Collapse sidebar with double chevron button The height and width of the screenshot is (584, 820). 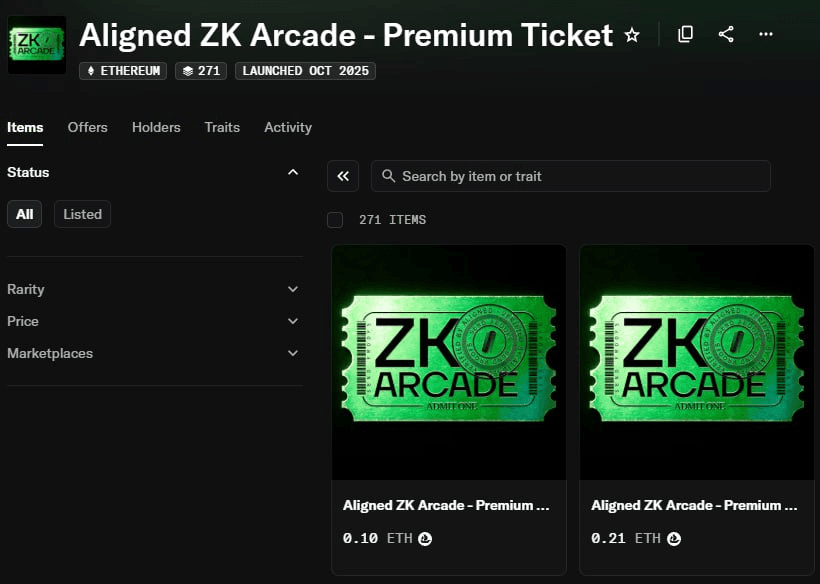(x=343, y=176)
